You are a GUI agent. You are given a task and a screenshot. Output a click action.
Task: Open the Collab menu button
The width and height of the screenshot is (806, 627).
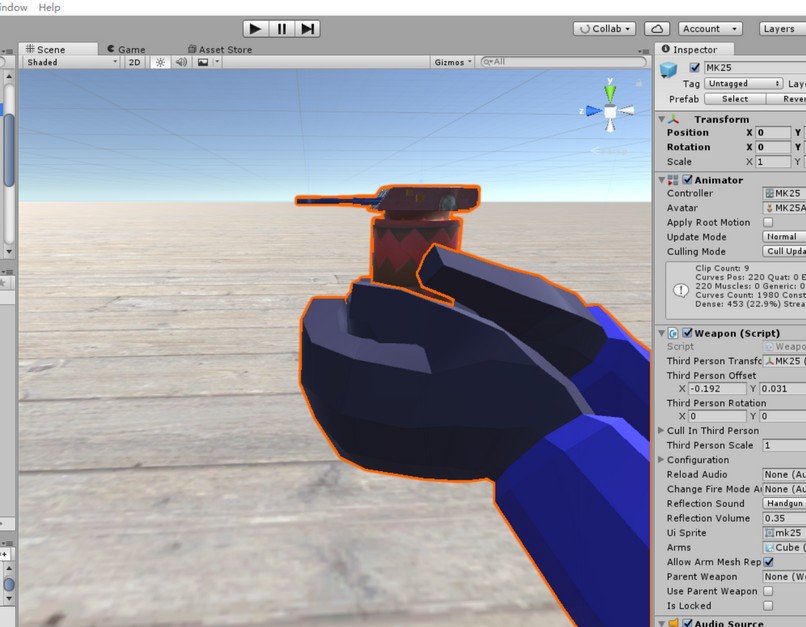(x=604, y=29)
